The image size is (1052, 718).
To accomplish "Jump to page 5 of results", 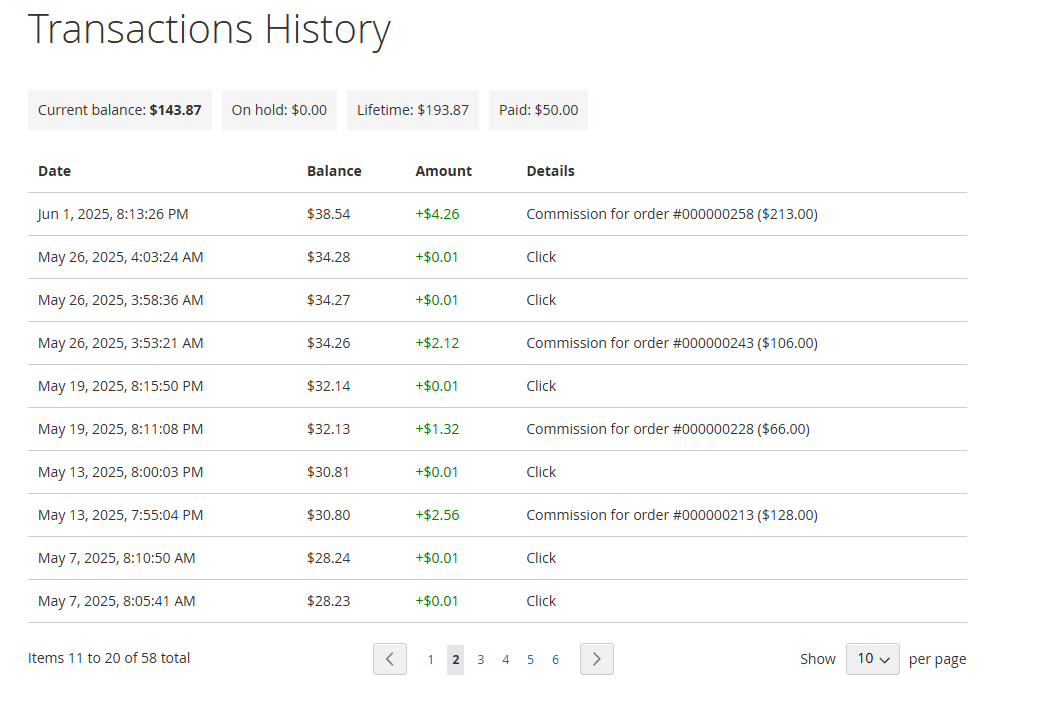I will click(x=530, y=659).
